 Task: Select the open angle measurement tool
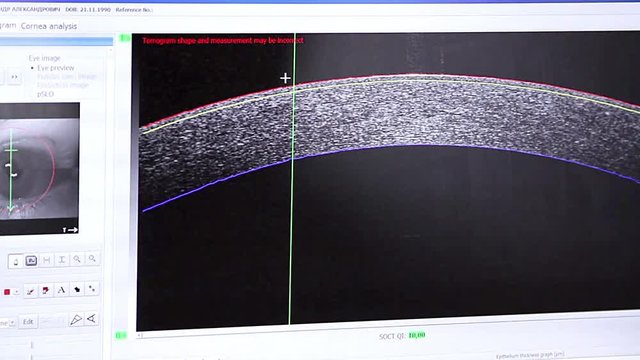91,319
